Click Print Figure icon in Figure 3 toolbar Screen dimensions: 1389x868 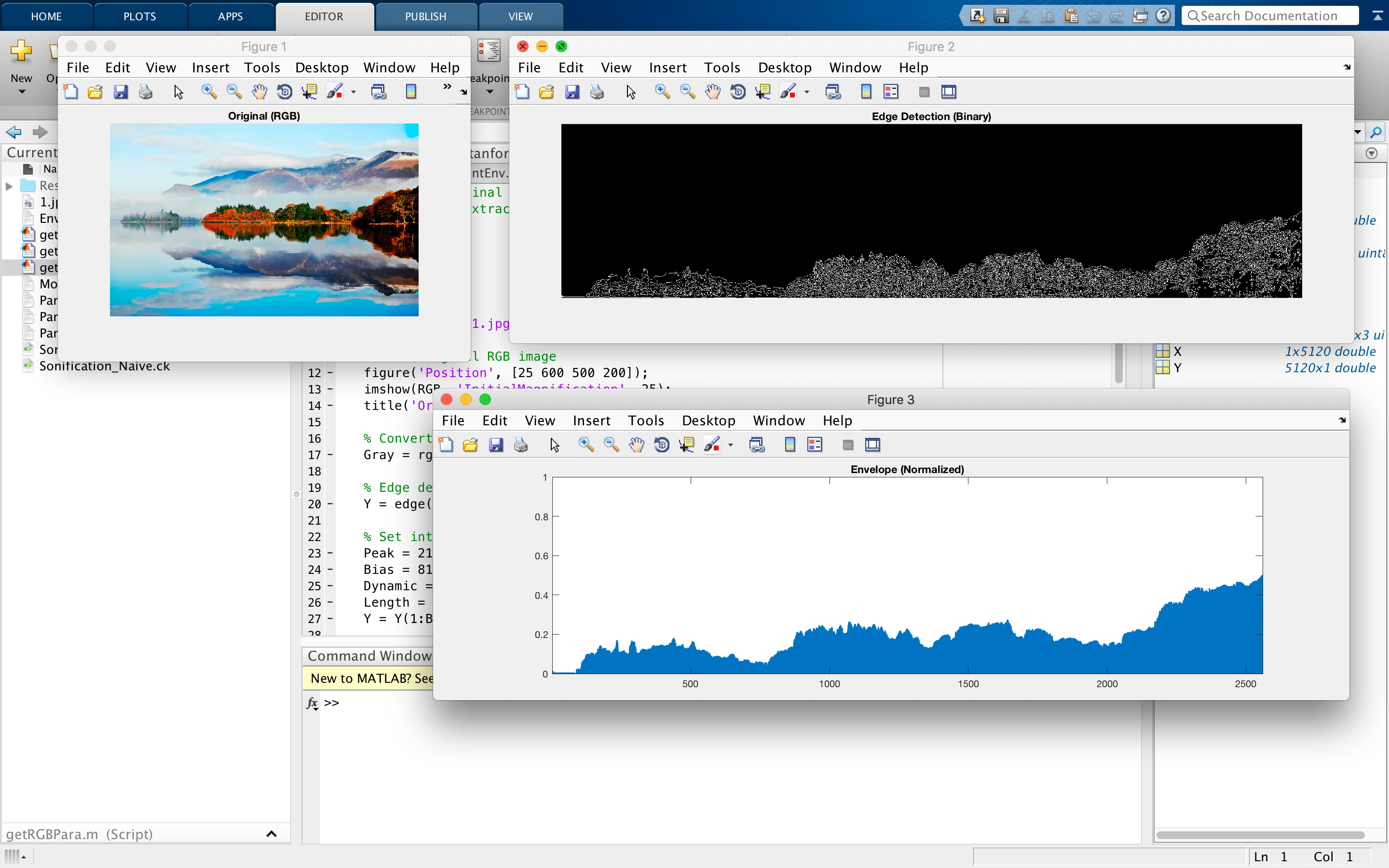point(520,445)
